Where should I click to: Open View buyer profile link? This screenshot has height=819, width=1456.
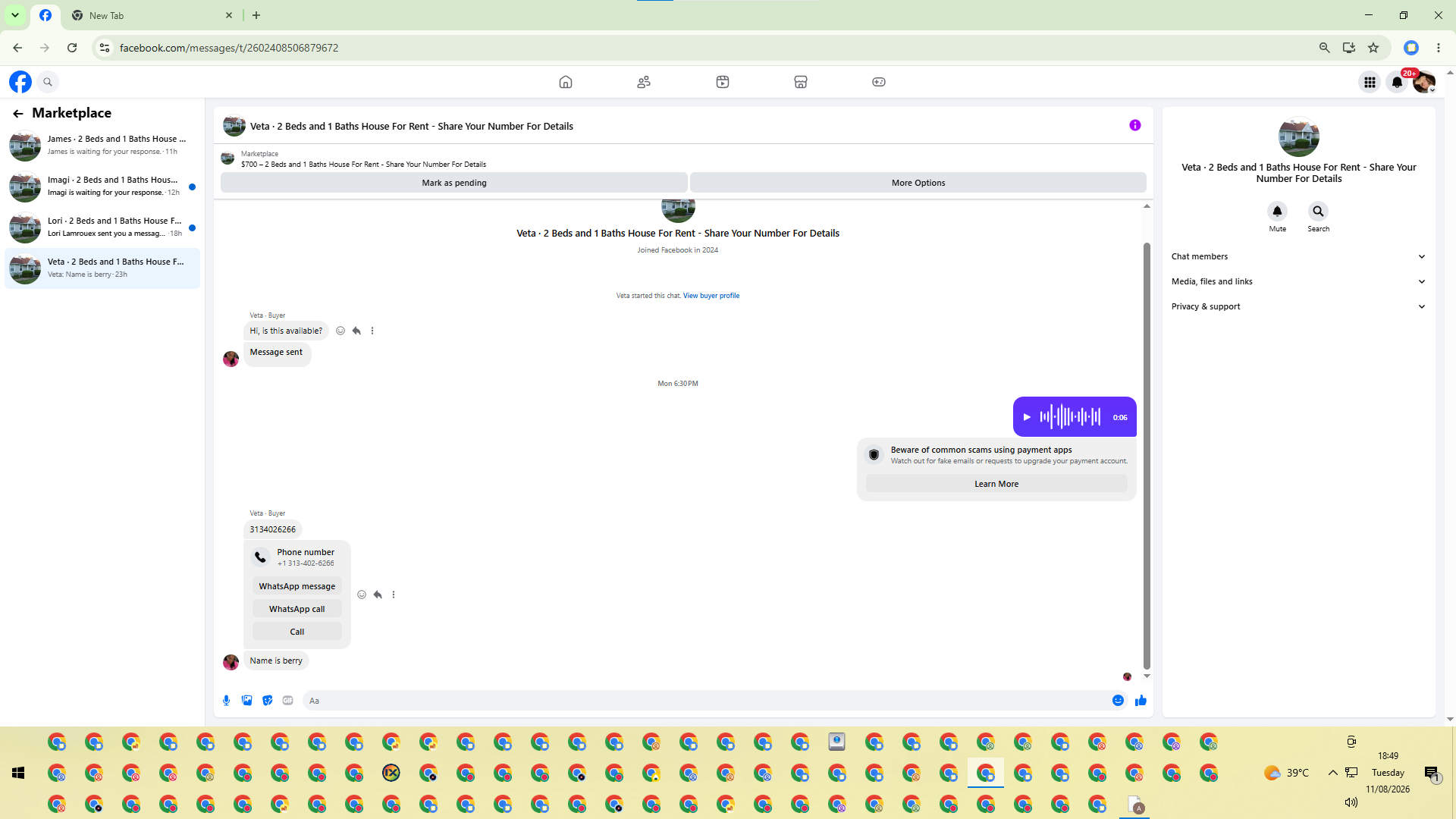(711, 296)
